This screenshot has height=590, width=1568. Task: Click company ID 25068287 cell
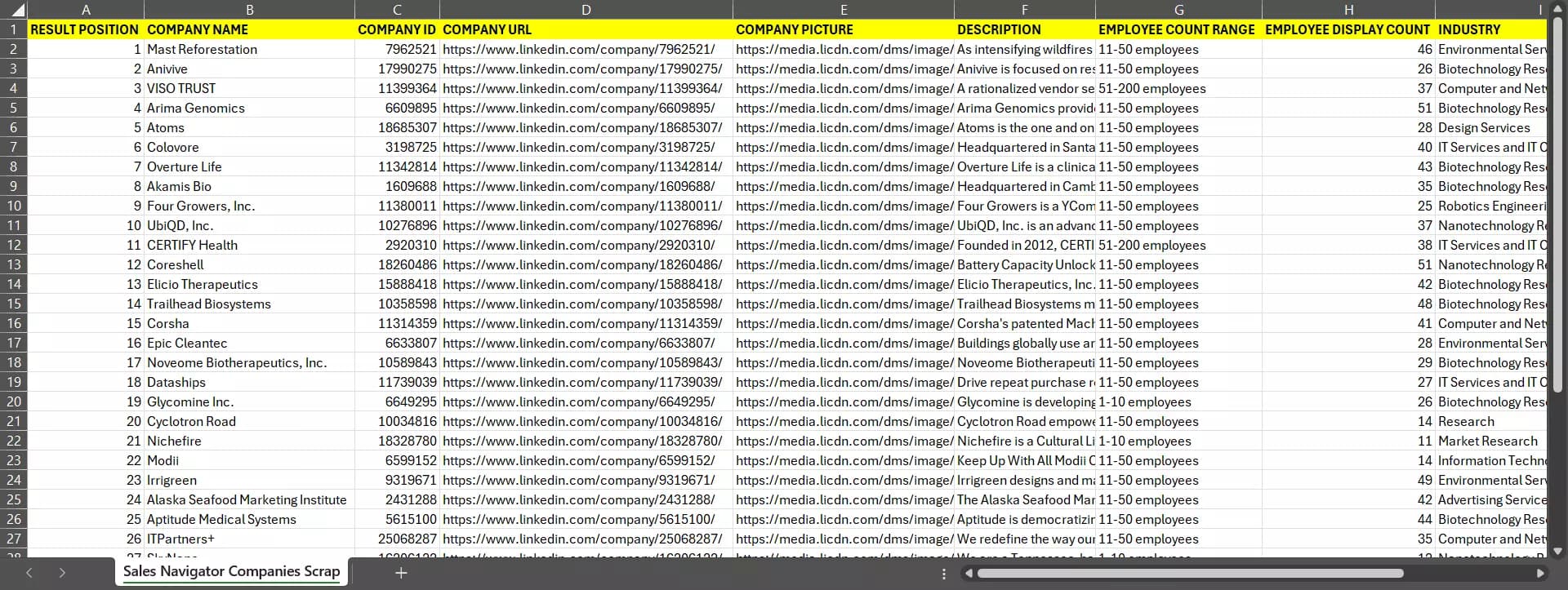(397, 539)
